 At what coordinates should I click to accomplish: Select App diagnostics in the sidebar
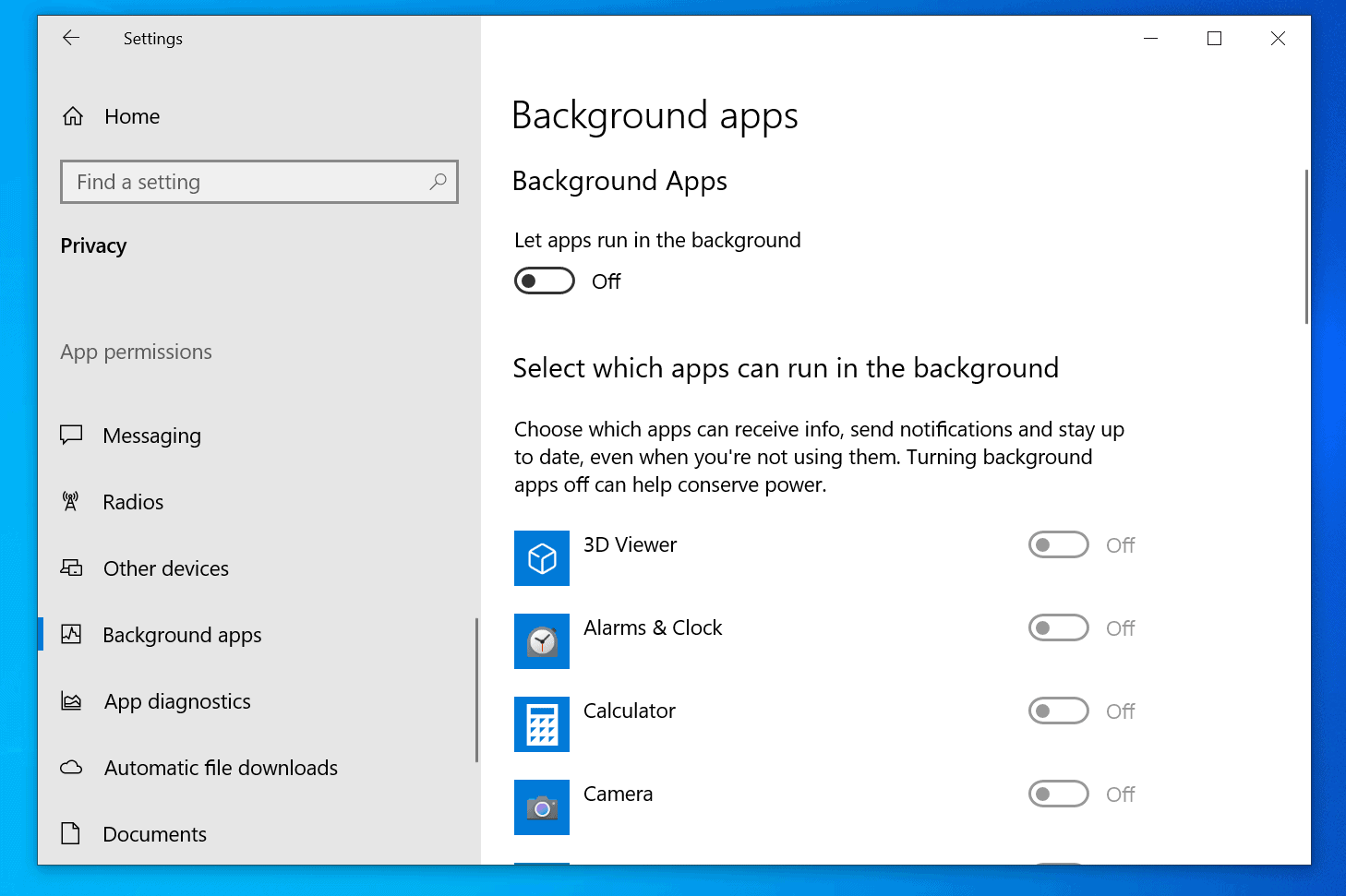pyautogui.click(x=176, y=700)
